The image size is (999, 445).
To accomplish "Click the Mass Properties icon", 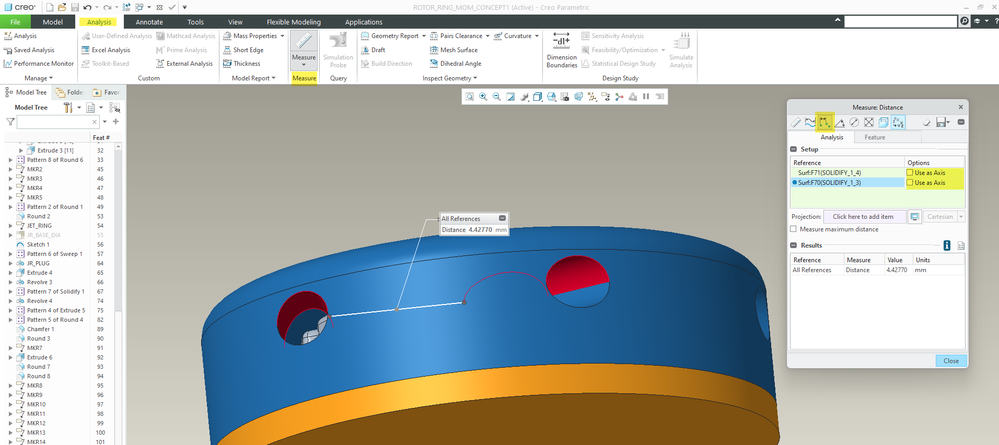I will pyautogui.click(x=227, y=36).
